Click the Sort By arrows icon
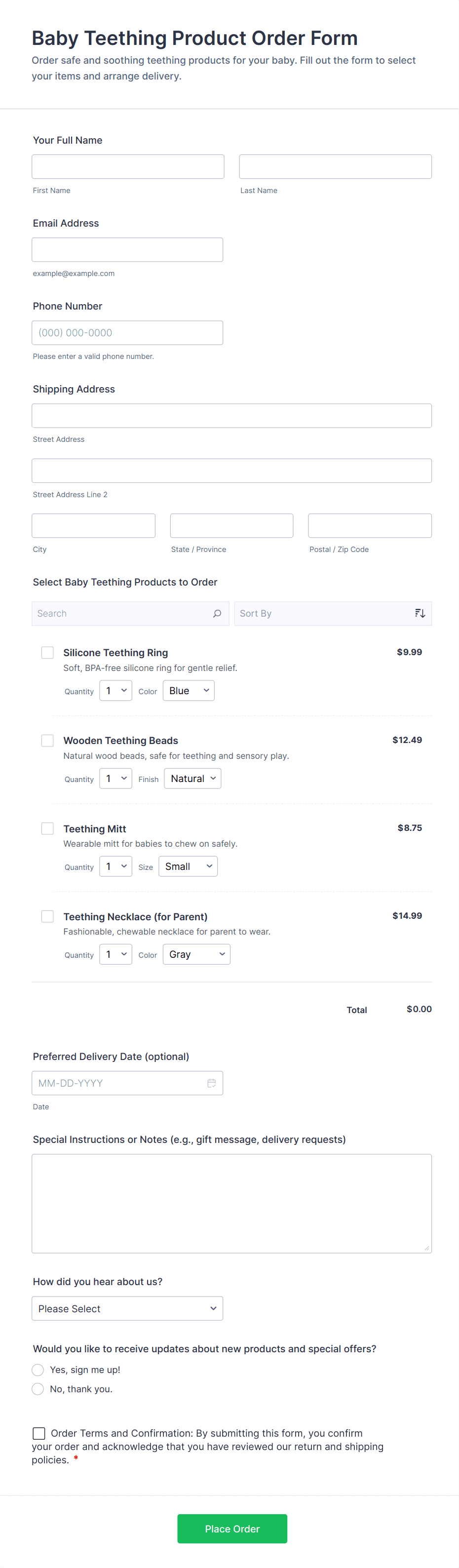459x1568 pixels. pos(420,614)
